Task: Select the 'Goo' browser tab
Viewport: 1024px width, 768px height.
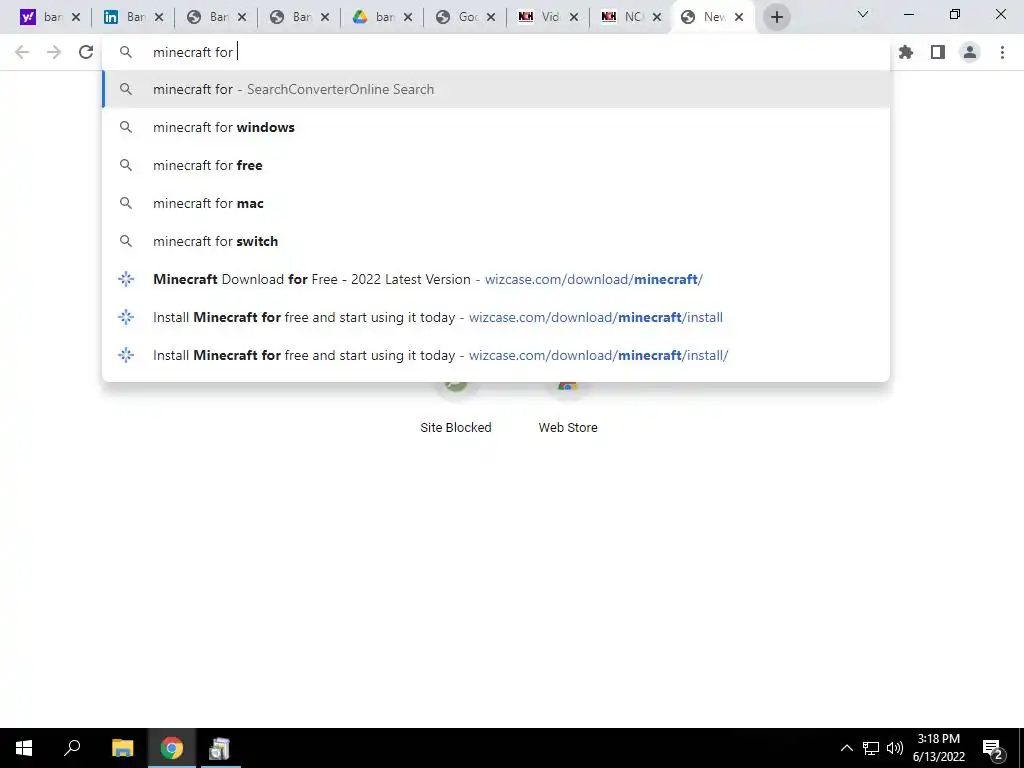Action: click(458, 18)
